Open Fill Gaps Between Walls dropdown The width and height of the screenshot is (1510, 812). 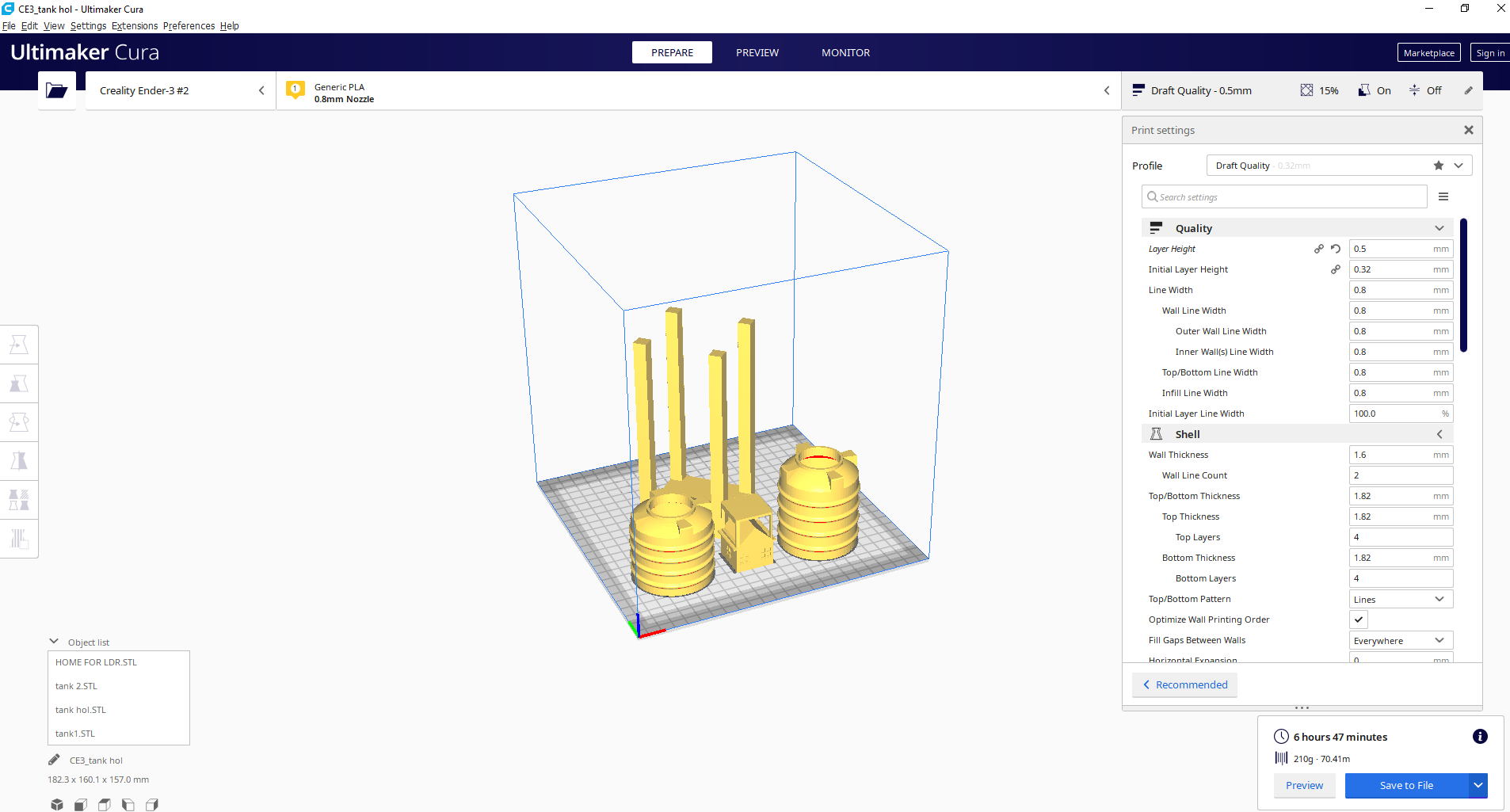tap(1401, 640)
